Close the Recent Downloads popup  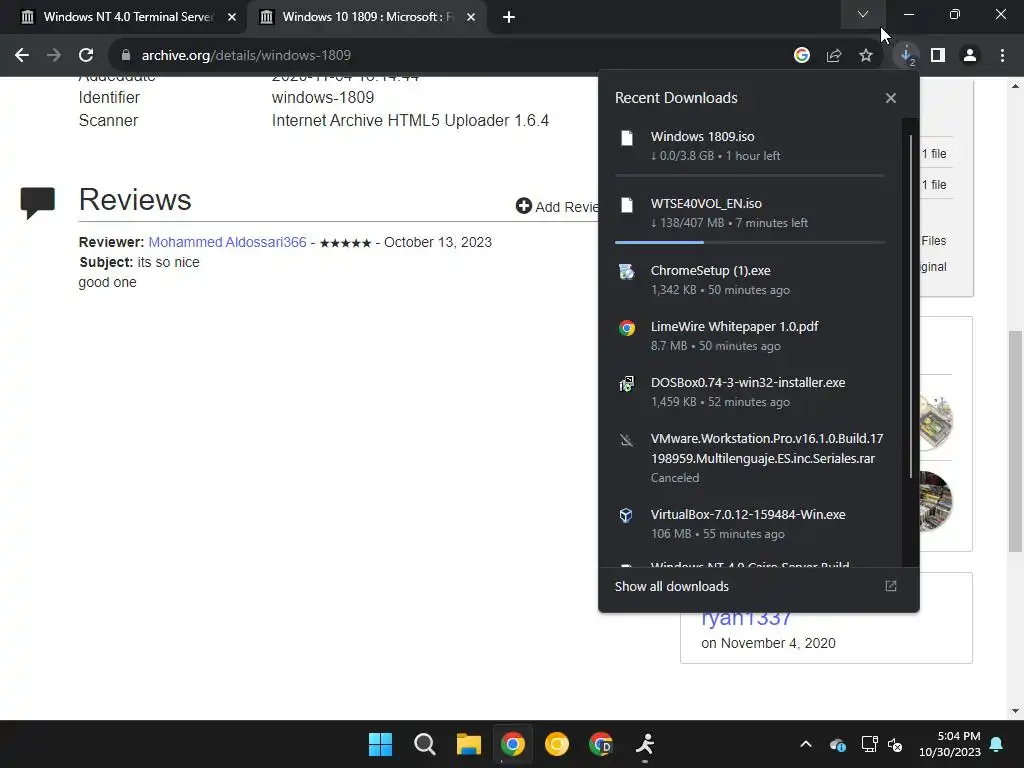891,98
